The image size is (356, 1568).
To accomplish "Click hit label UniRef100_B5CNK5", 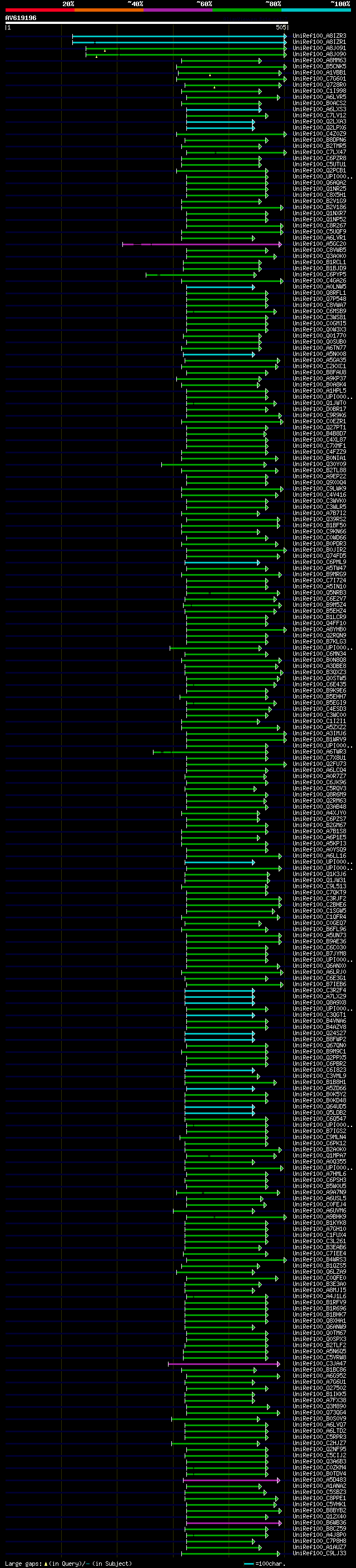I will [319, 66].
